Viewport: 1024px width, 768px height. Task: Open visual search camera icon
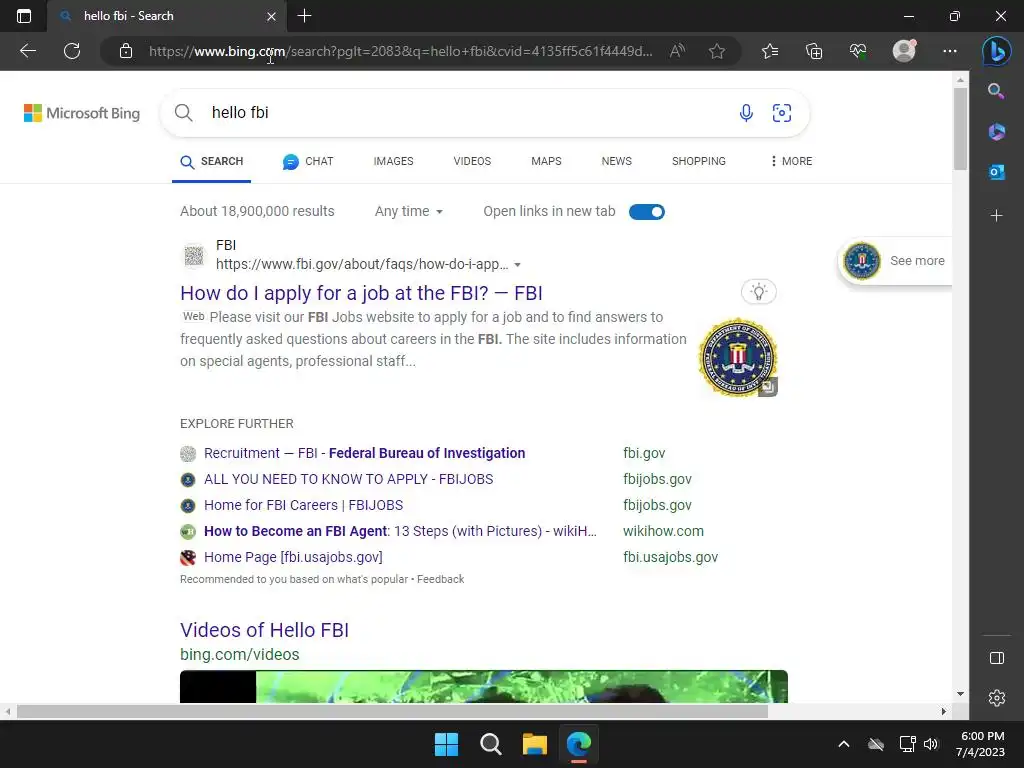coord(782,112)
